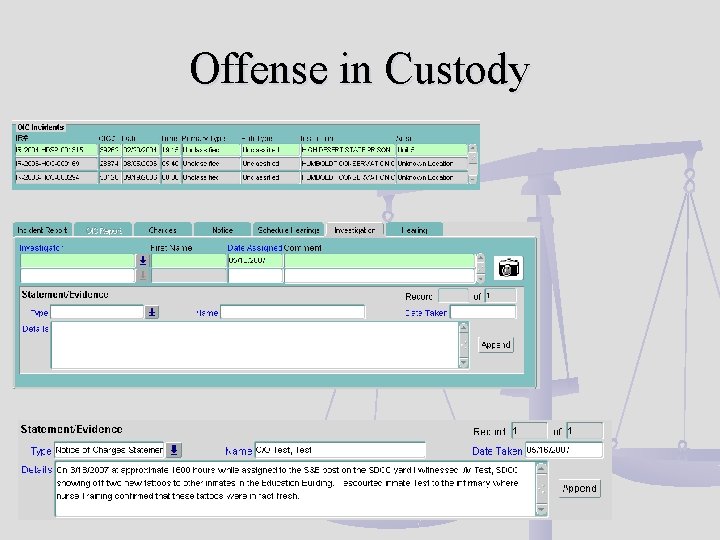
Task: Click the OIC Incidents list scrollbar up arrow
Action: pyautogui.click(x=472, y=148)
